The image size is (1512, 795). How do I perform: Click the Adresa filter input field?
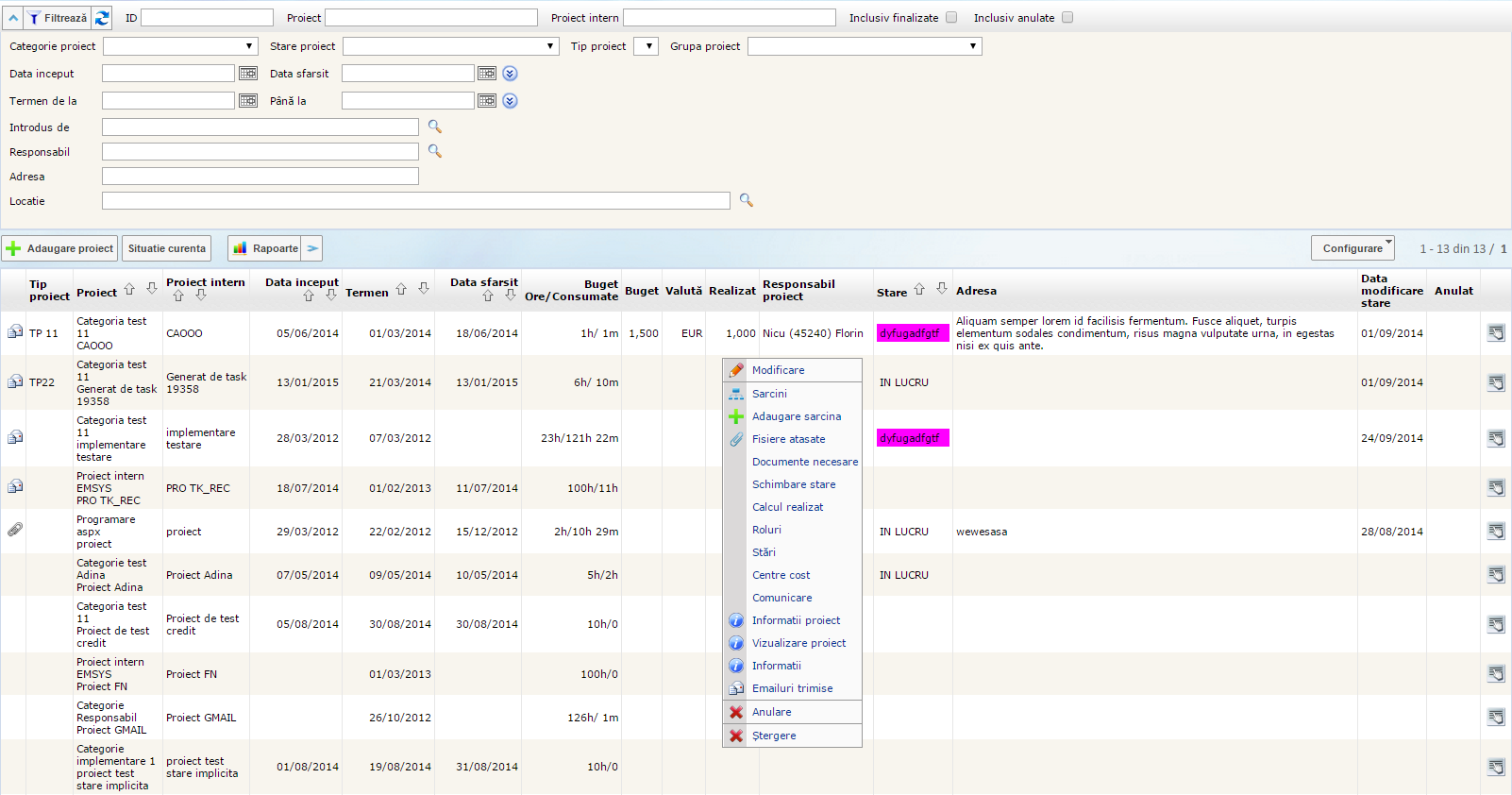(260, 177)
